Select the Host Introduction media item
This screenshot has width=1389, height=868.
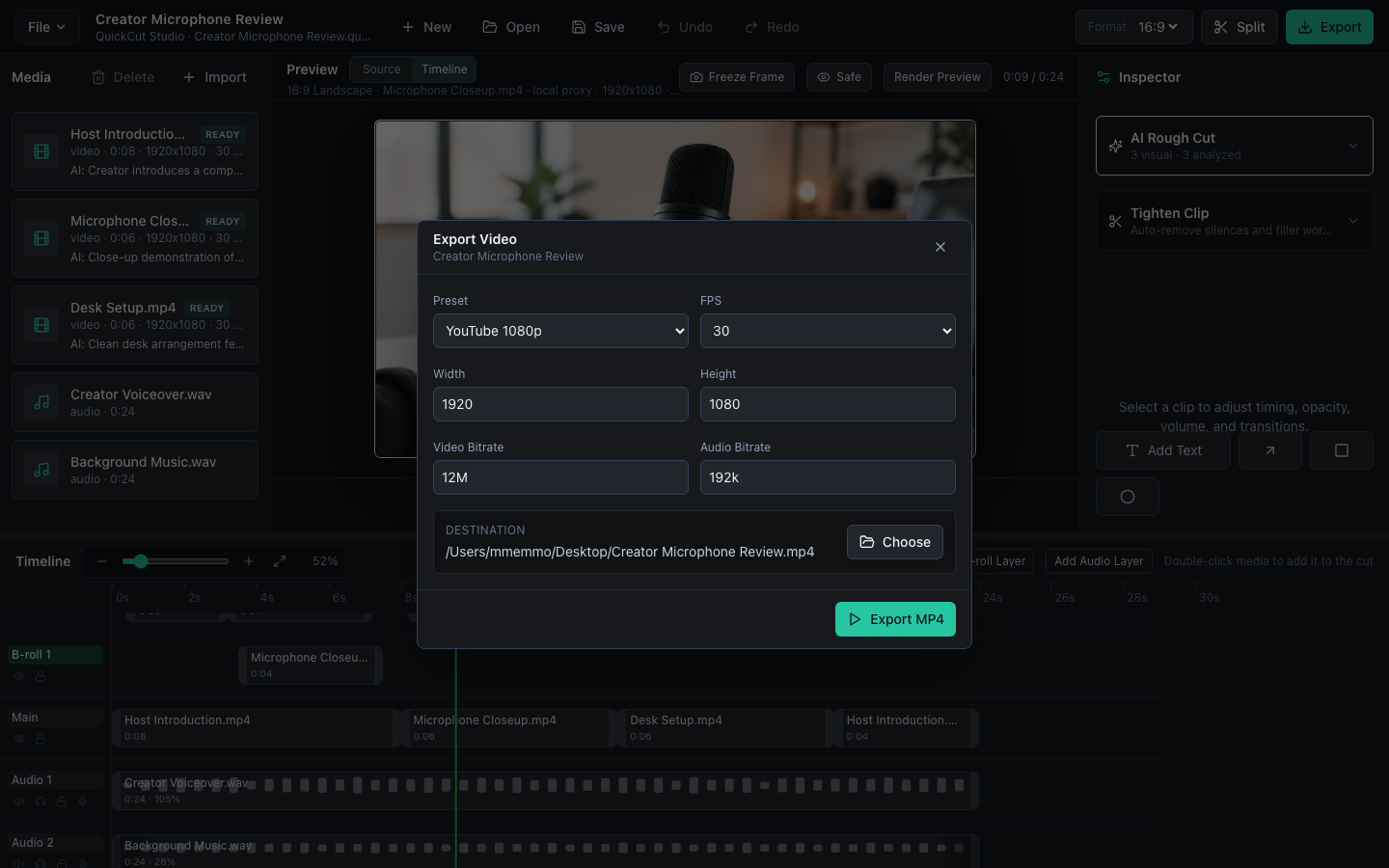click(135, 151)
